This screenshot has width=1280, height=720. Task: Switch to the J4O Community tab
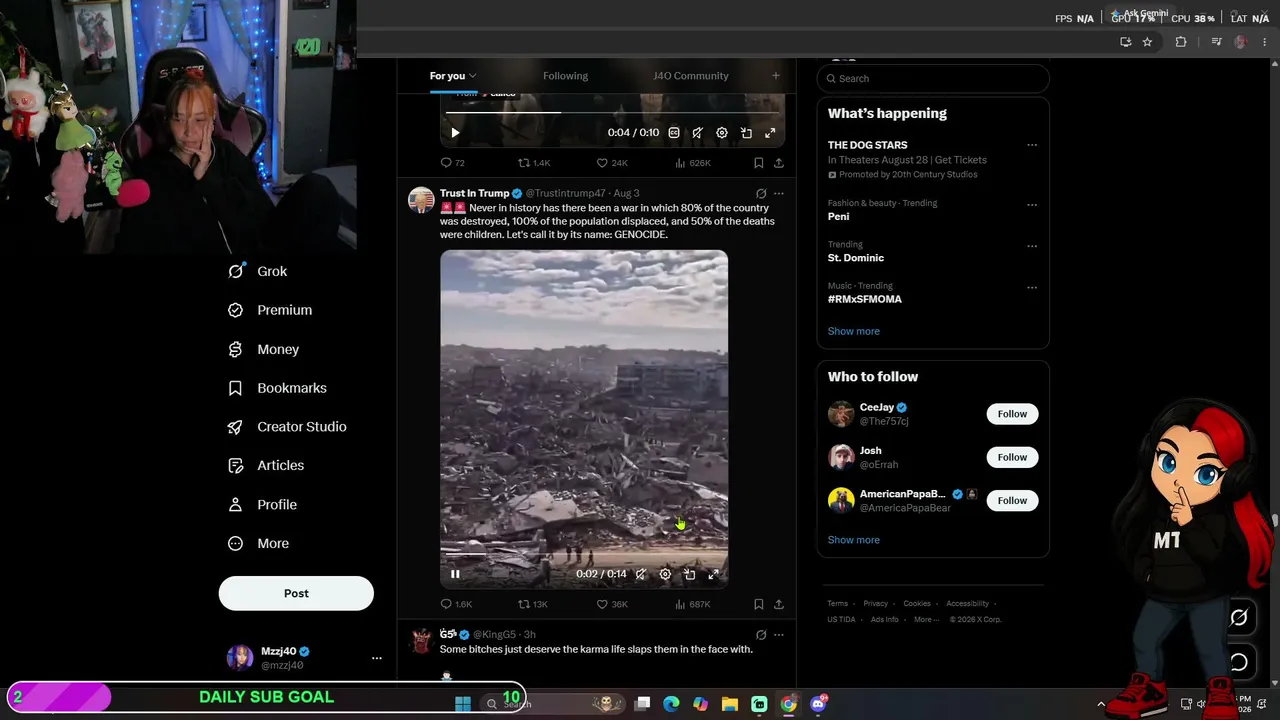pyautogui.click(x=691, y=76)
